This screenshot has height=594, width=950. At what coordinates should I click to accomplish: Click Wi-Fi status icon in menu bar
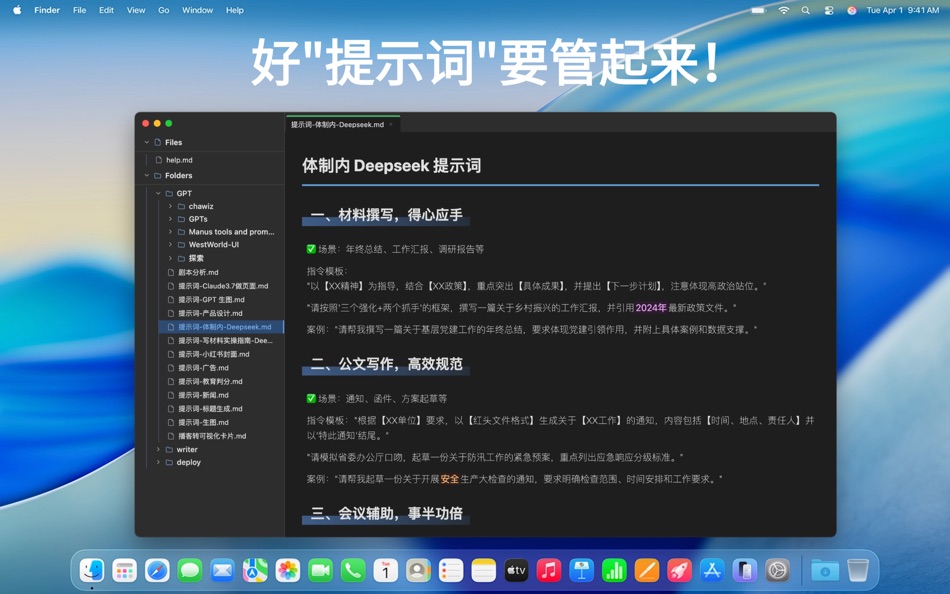784,10
